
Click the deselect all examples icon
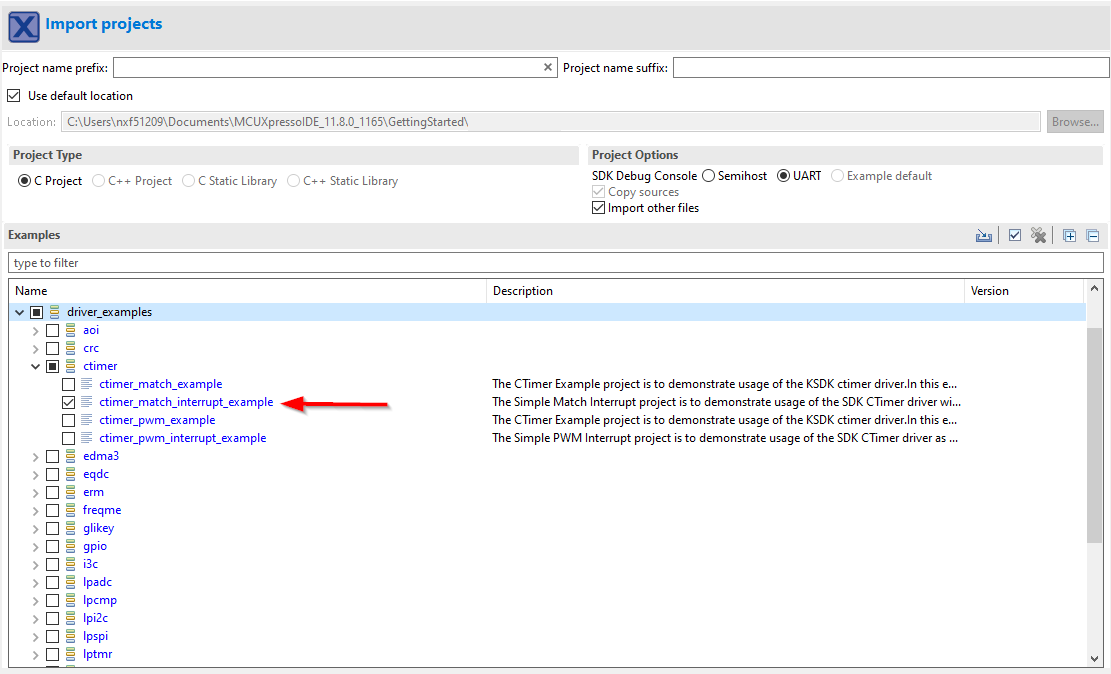coord(1039,236)
